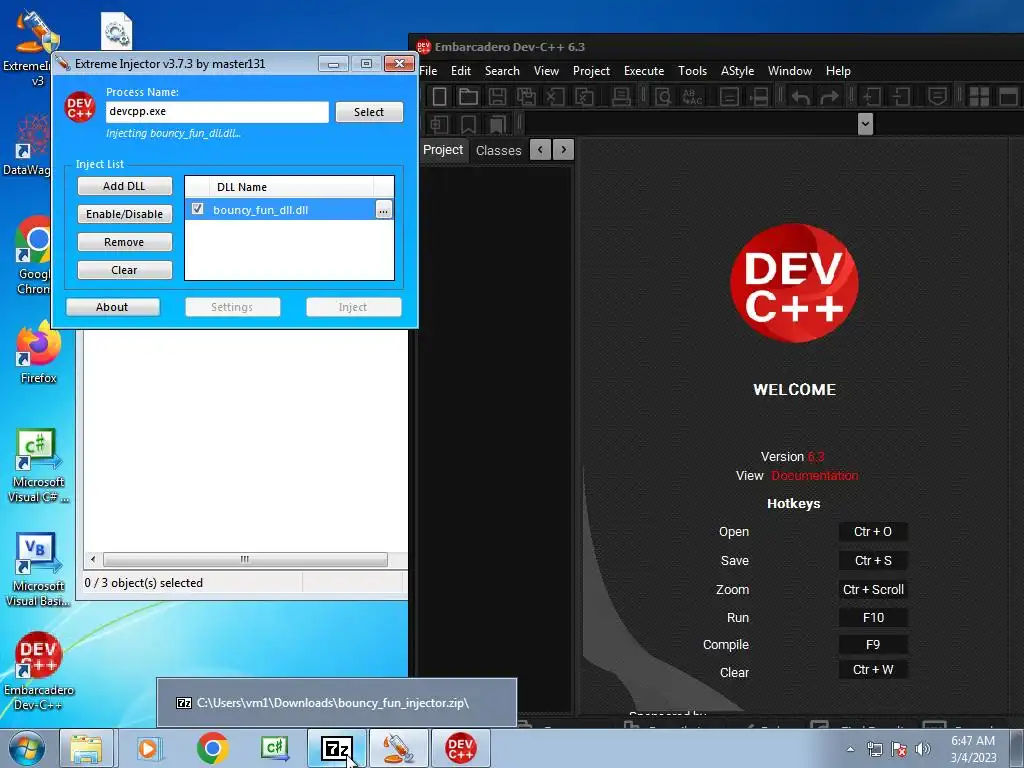Open the Tools menu
This screenshot has width=1024, height=768.
692,71
